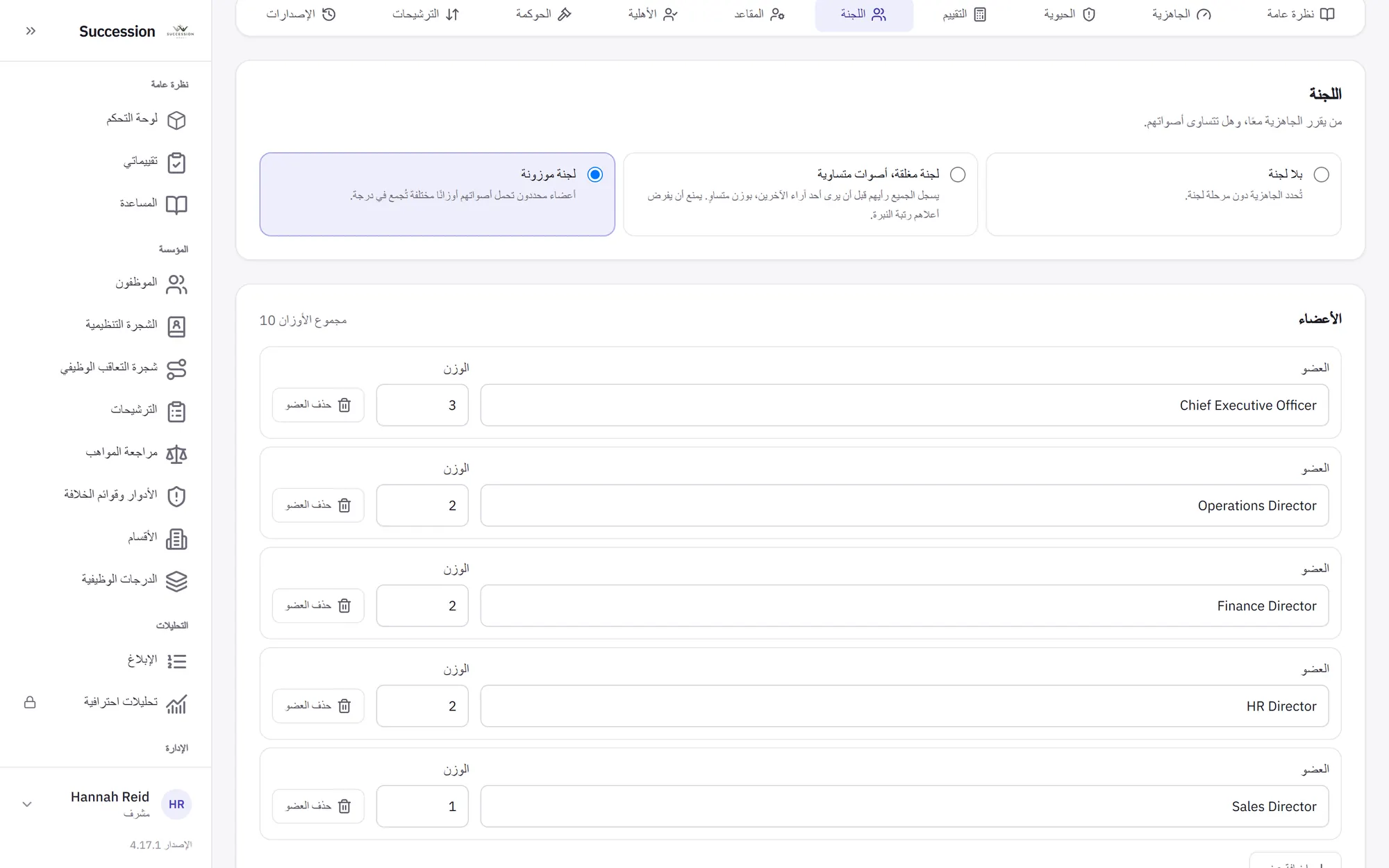Open الإبلاغ list icon
Screen dimensions: 1389x868
pyautogui.click(x=176, y=661)
